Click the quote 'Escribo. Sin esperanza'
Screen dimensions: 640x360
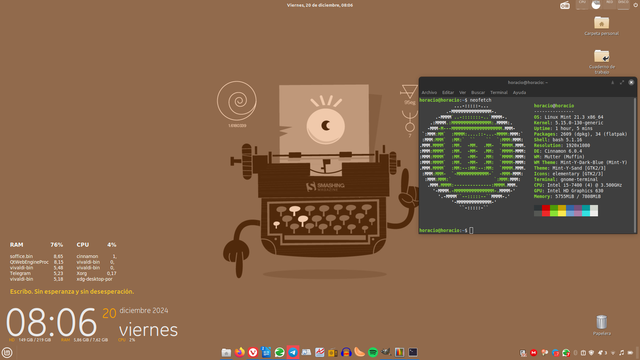72,291
